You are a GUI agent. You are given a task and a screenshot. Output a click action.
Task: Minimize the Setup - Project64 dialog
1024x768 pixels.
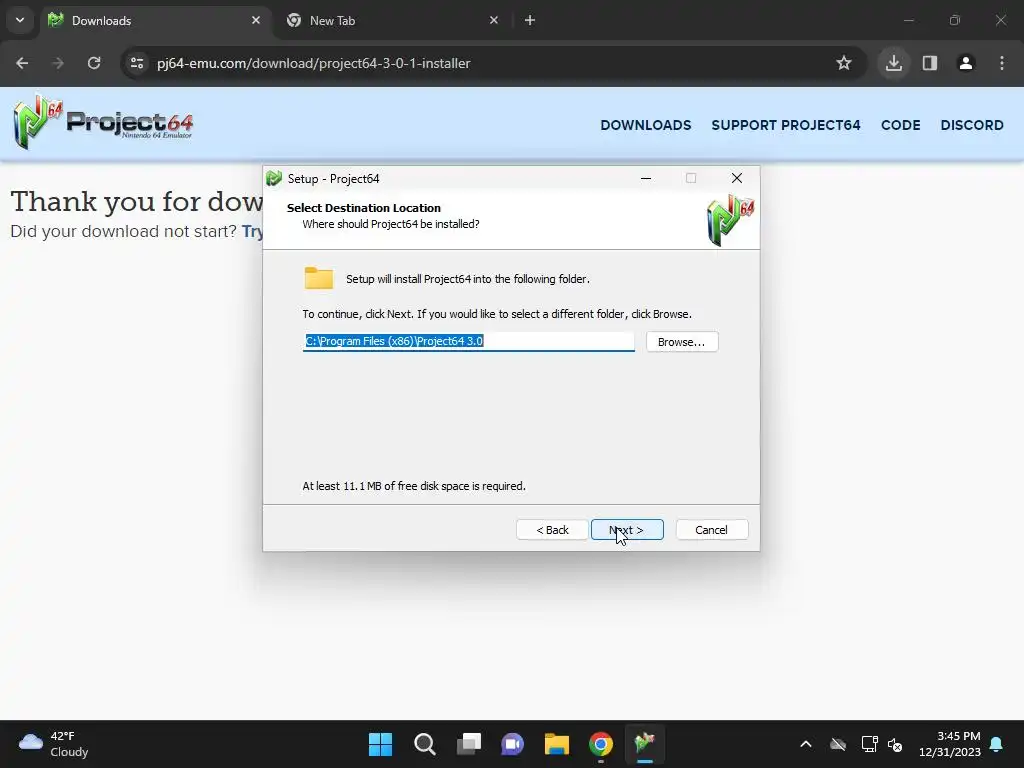646,178
